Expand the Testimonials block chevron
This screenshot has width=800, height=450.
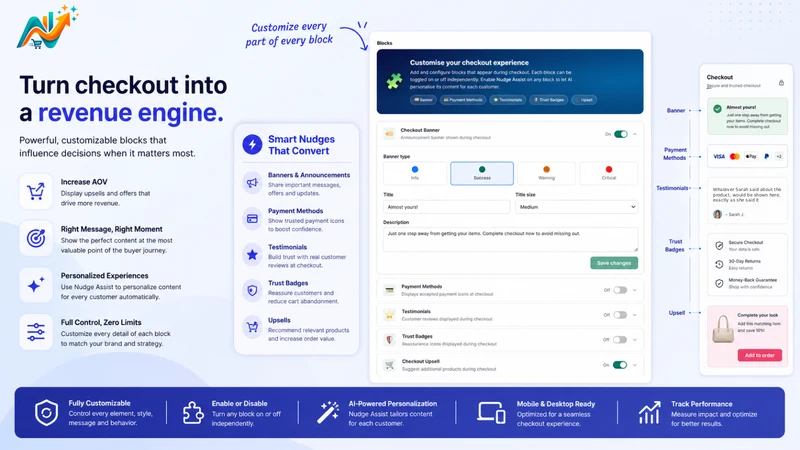[635, 315]
